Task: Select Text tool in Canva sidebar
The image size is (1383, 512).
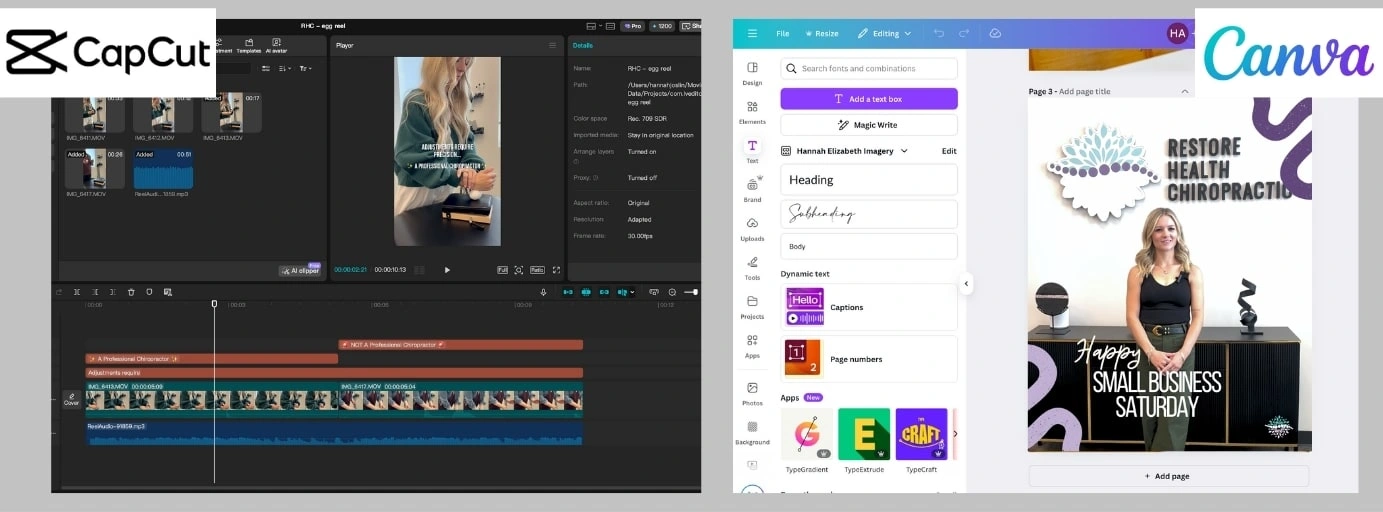Action: (x=752, y=150)
